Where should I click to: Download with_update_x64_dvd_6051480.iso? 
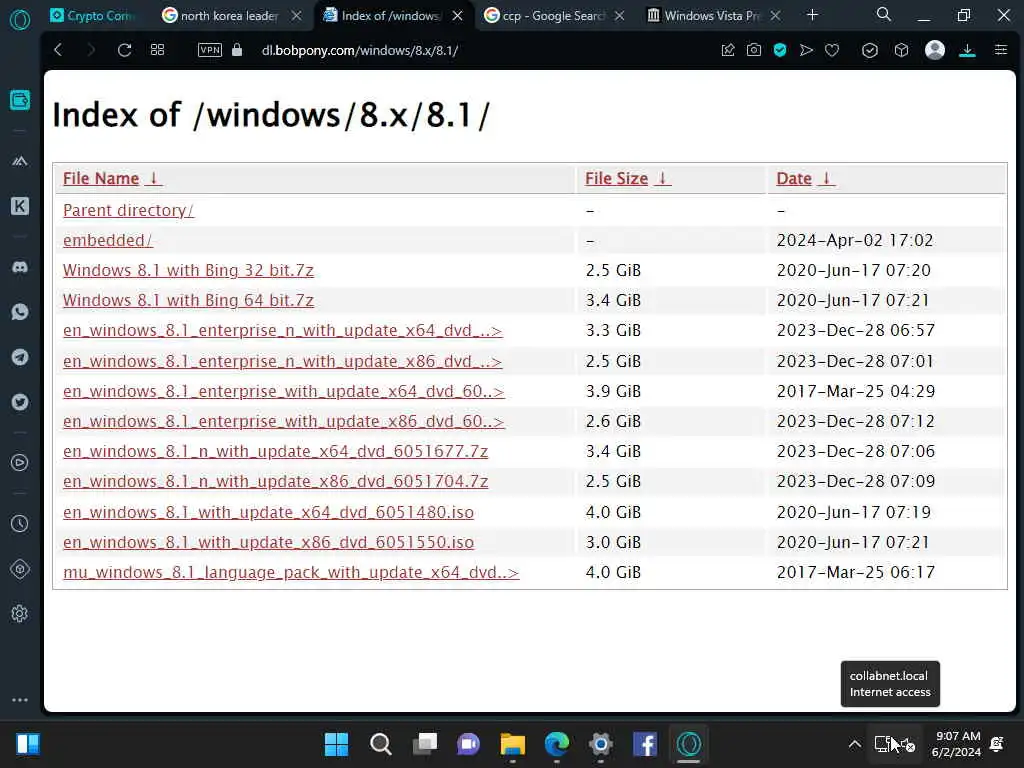[268, 512]
